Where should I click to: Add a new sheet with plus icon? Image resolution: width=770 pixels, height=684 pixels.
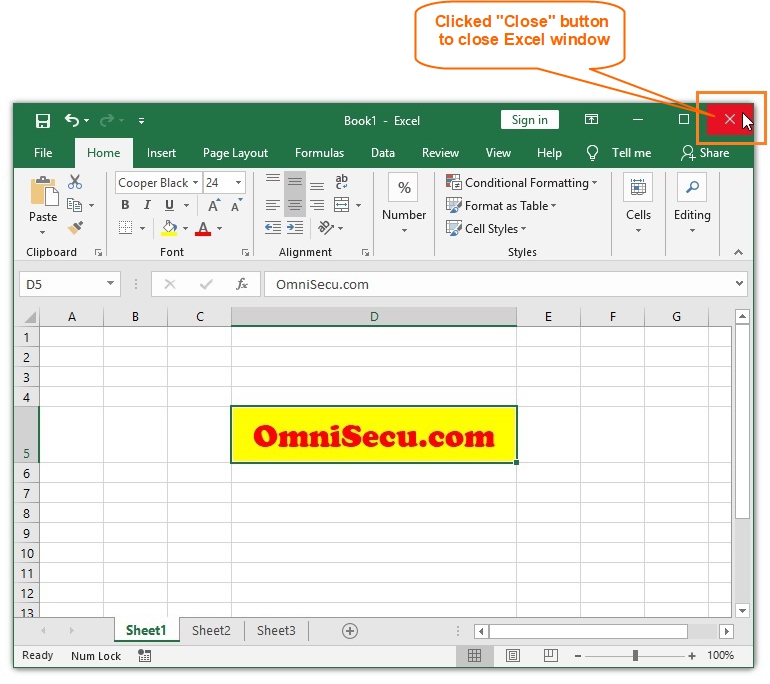pyautogui.click(x=350, y=631)
